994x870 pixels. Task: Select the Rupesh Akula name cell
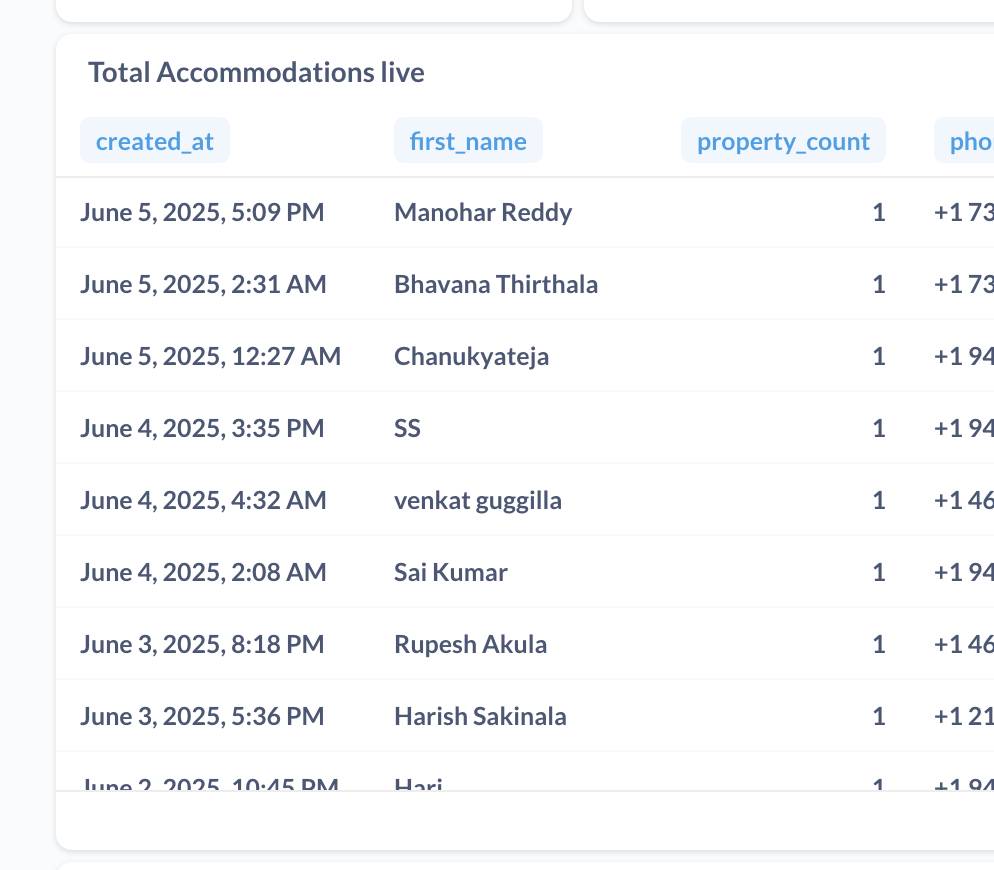[x=470, y=645]
